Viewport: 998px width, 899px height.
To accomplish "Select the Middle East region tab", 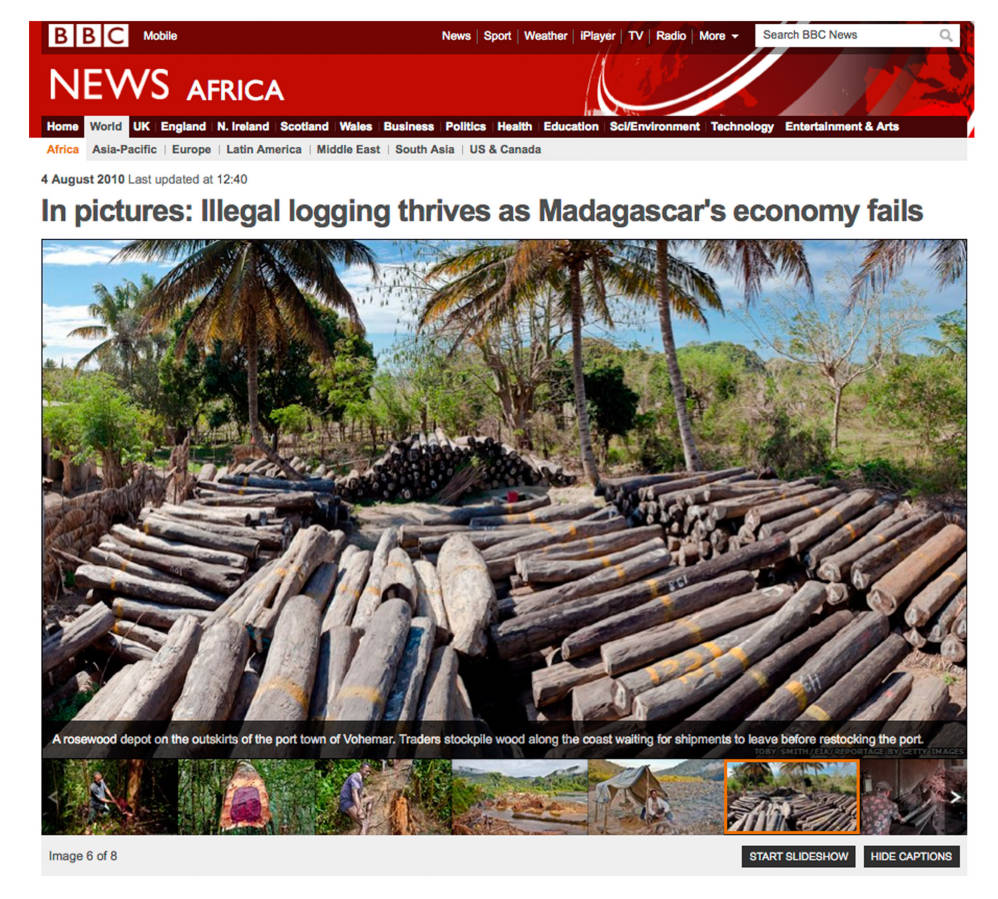I will tap(348, 150).
